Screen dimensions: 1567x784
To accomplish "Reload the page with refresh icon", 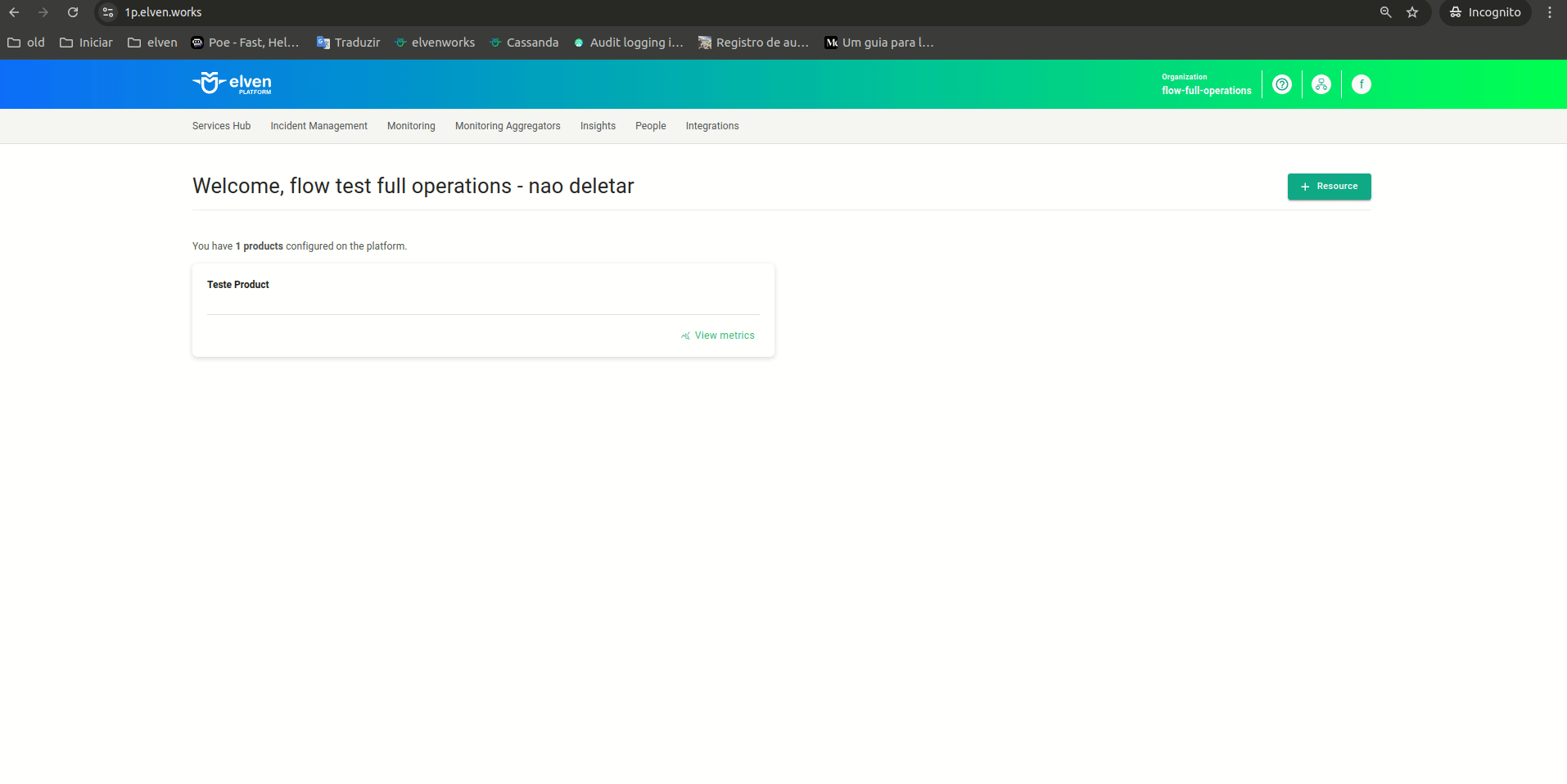I will tap(73, 12).
